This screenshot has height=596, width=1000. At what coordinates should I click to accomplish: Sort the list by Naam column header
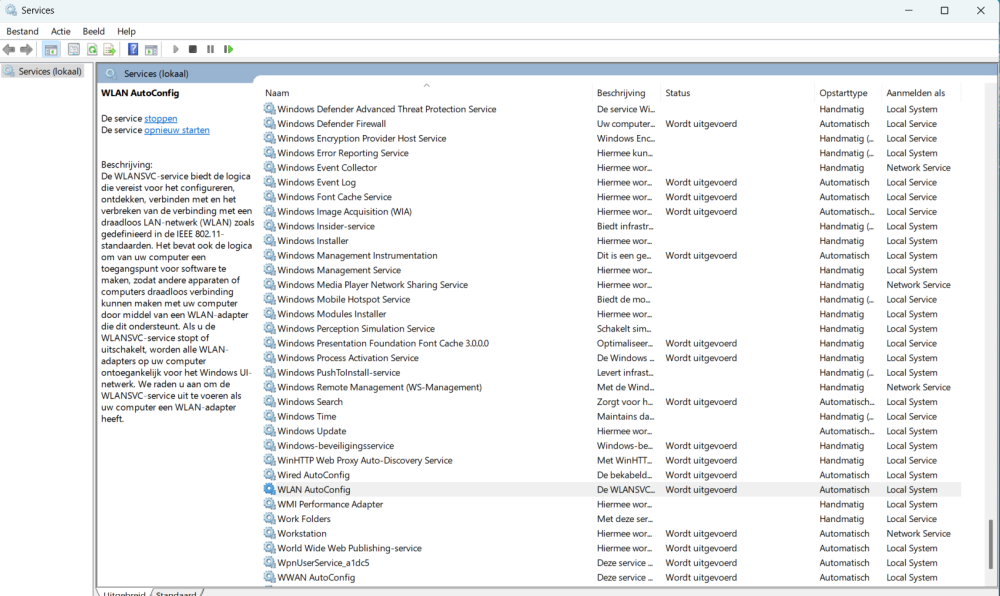pos(277,93)
